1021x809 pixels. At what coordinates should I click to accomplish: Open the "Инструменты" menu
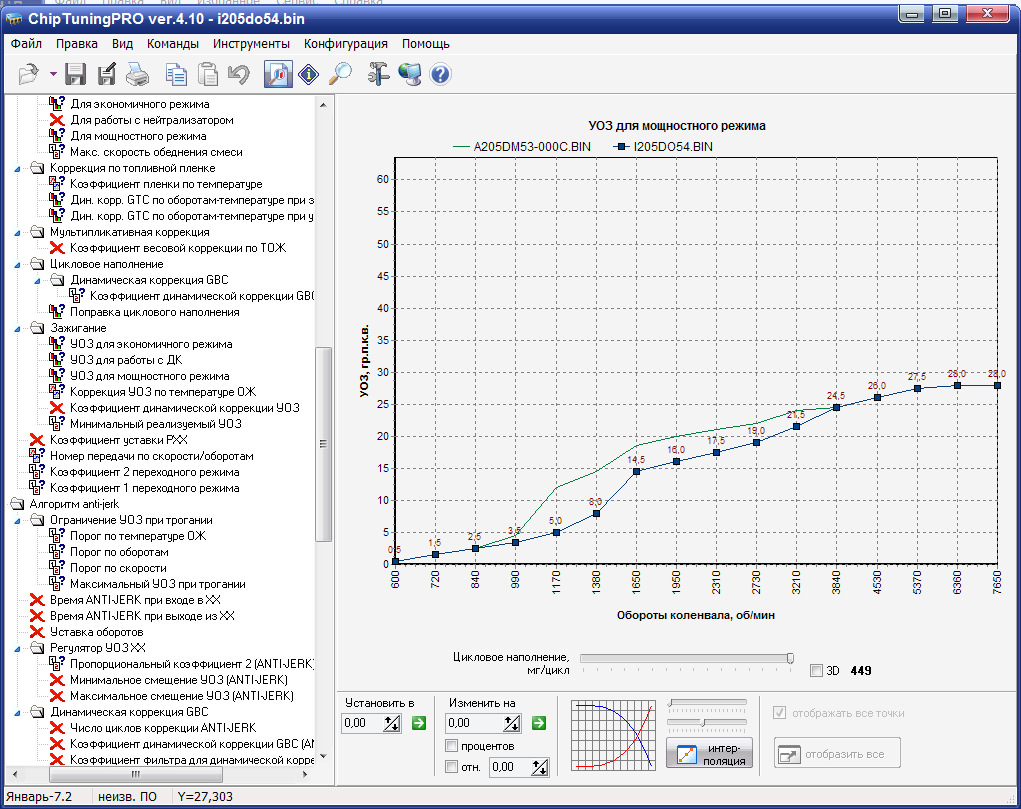[251, 44]
